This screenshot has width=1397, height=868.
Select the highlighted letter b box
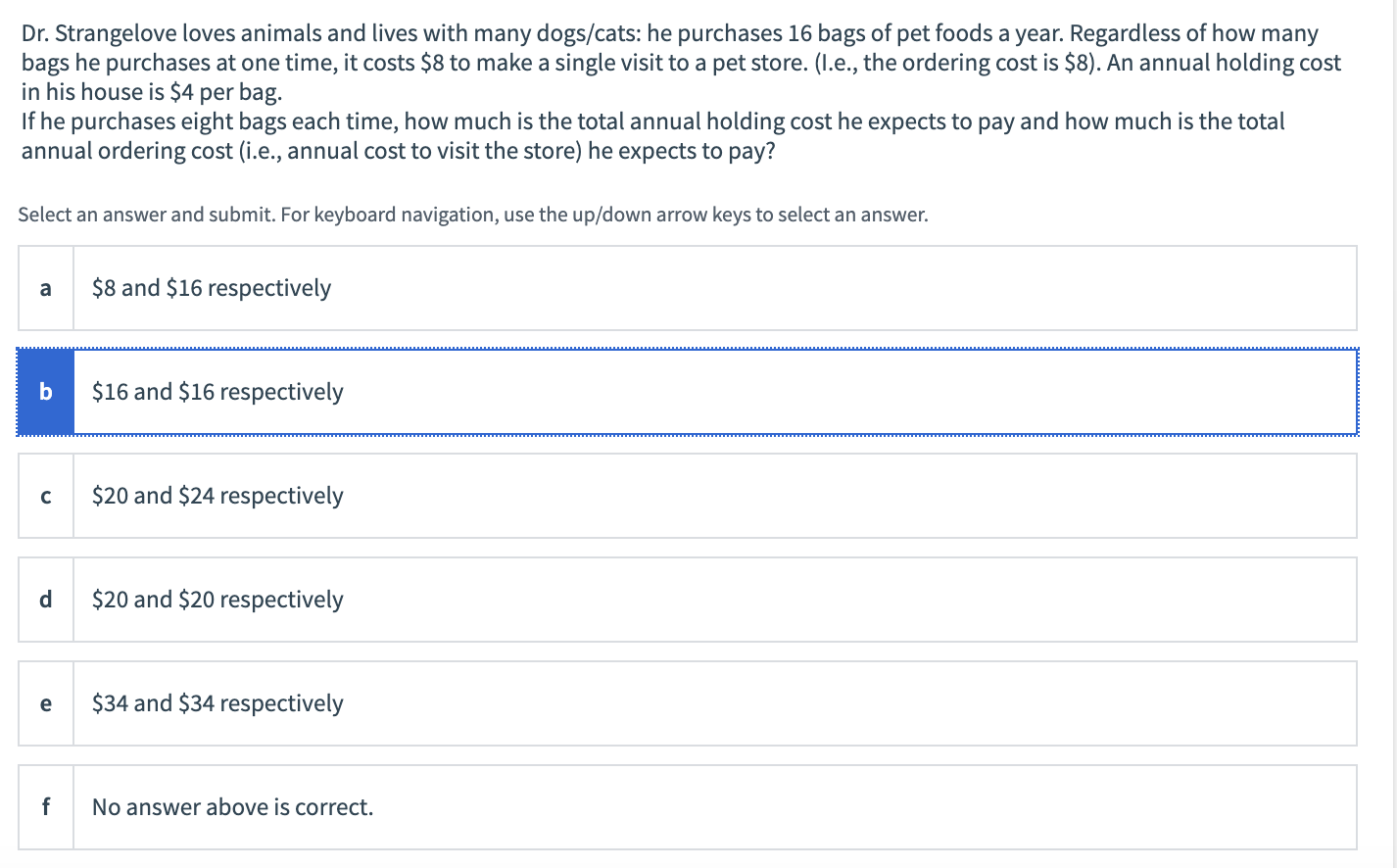[x=46, y=392]
